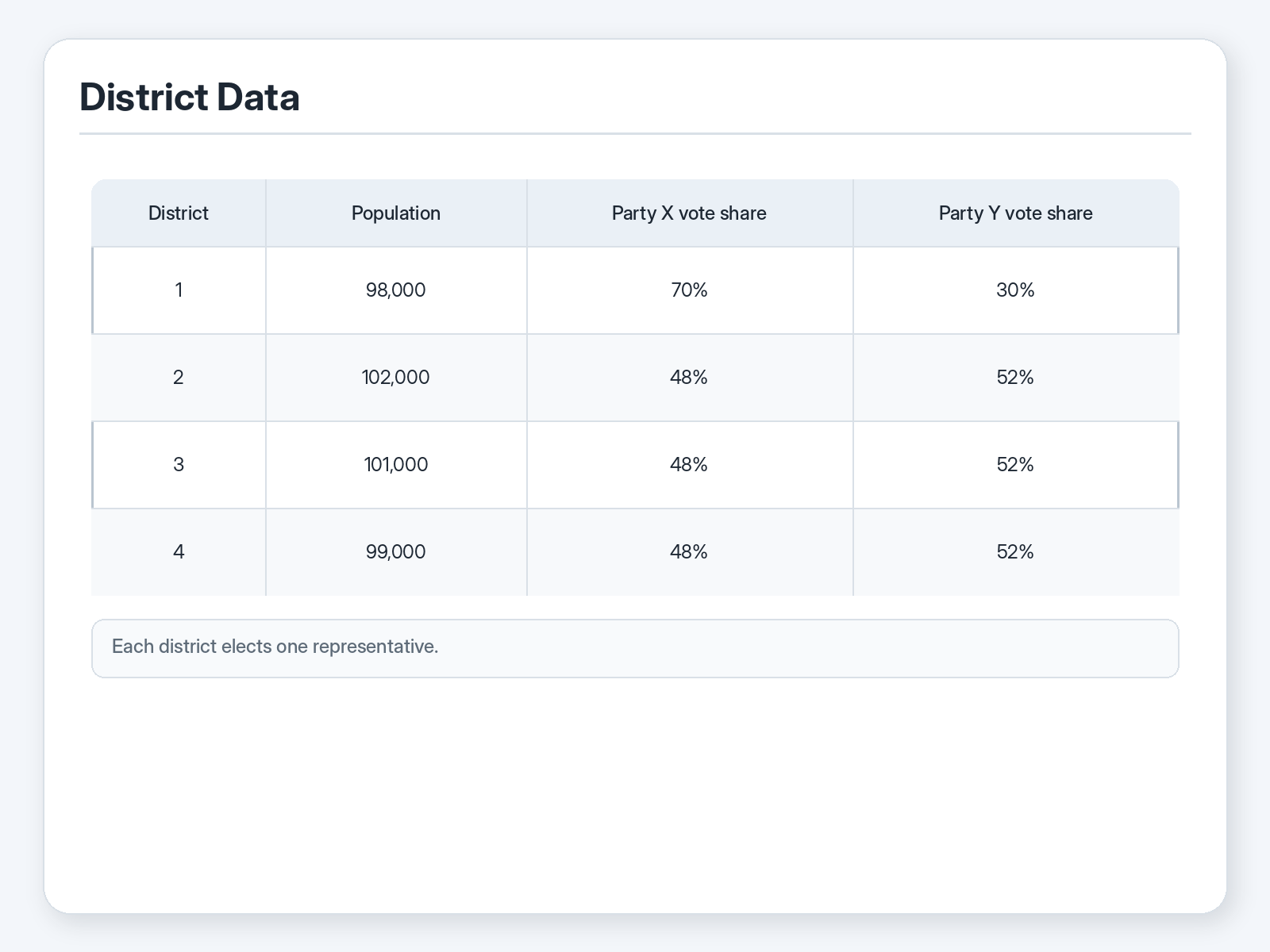Select district number 4 cell

(179, 552)
